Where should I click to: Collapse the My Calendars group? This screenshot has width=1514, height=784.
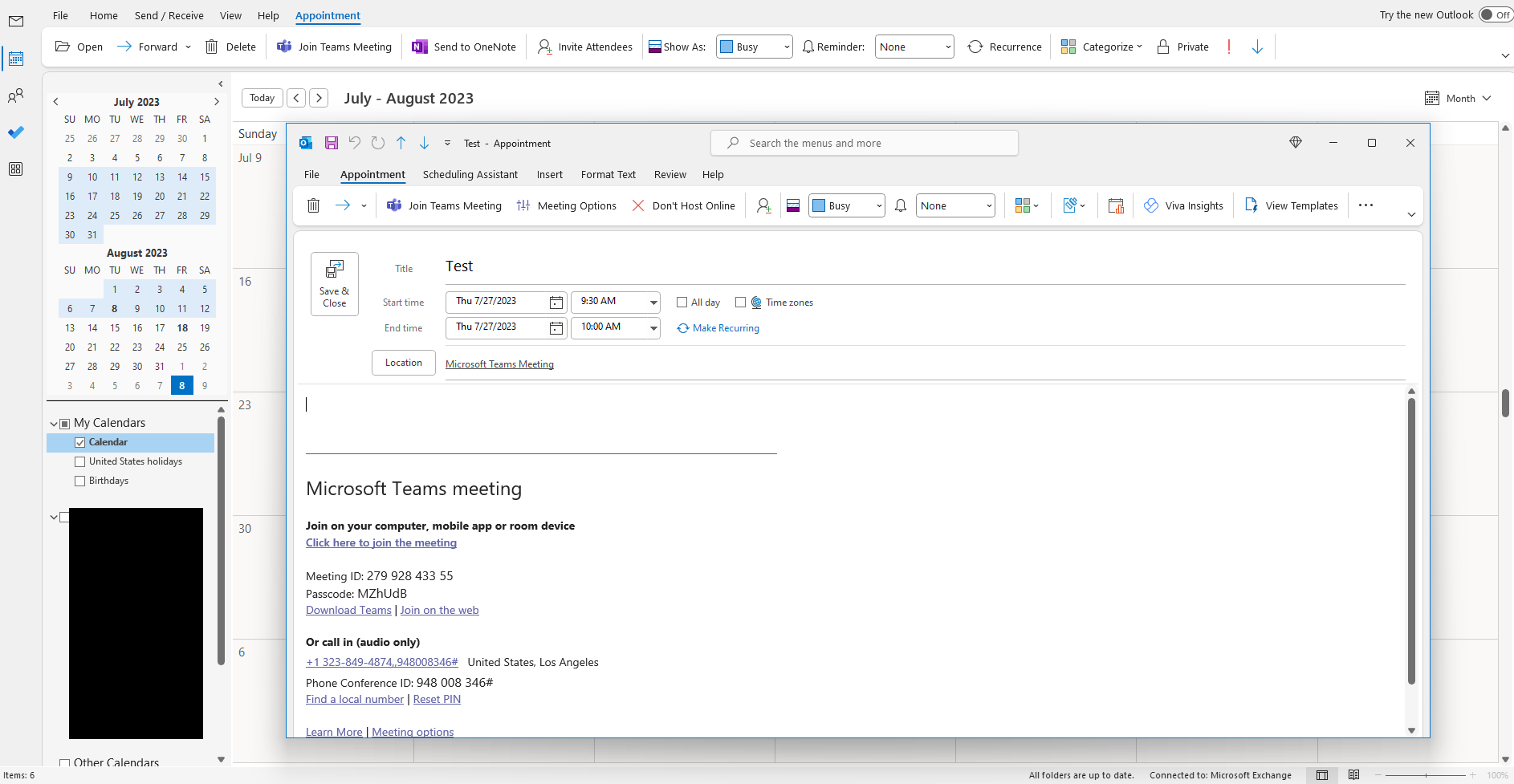54,424
